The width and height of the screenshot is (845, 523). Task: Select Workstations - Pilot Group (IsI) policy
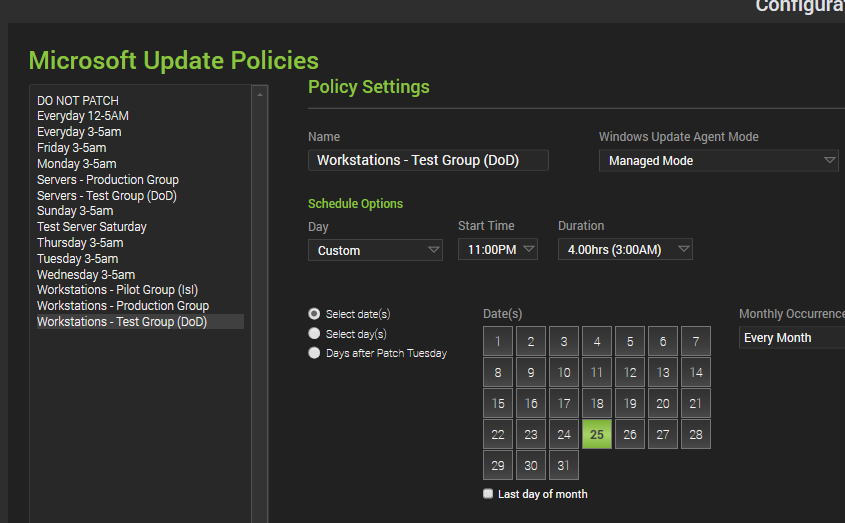pos(118,290)
